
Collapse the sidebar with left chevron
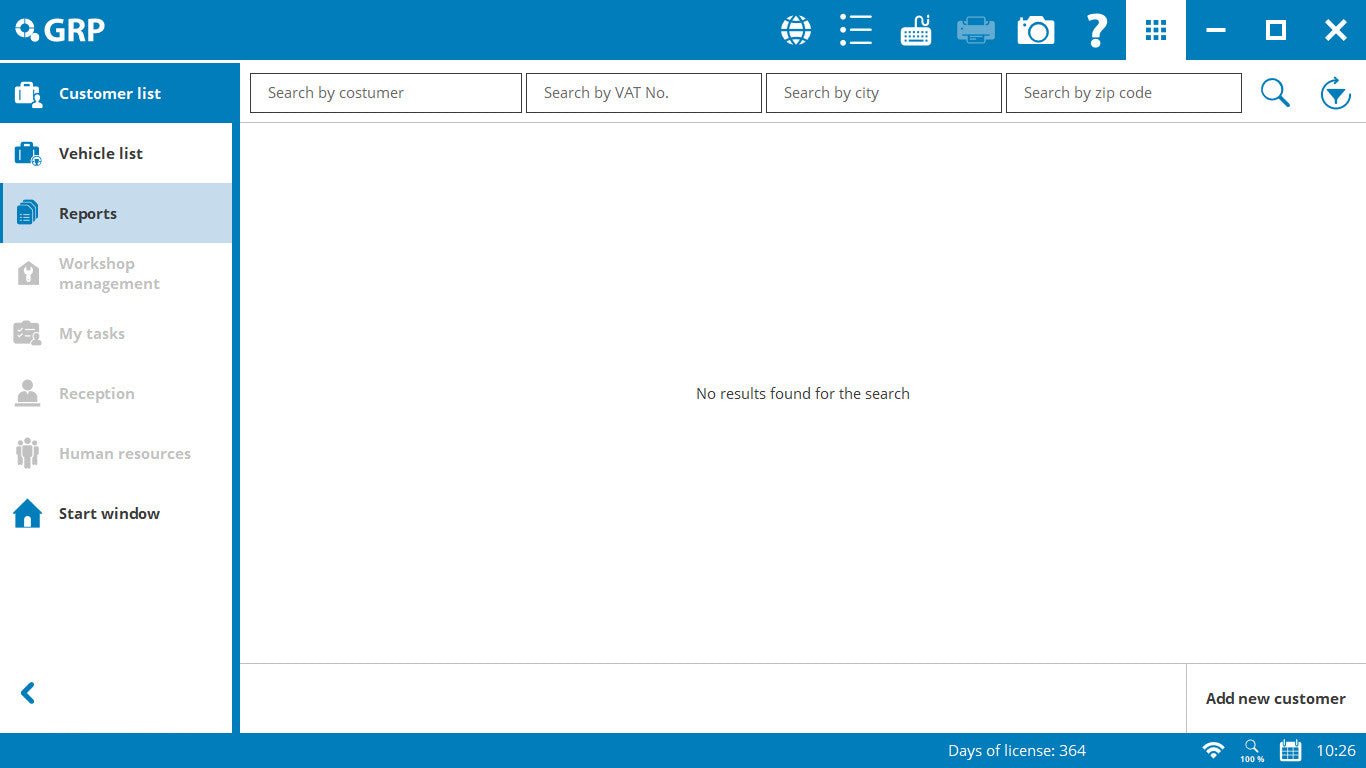(28, 693)
